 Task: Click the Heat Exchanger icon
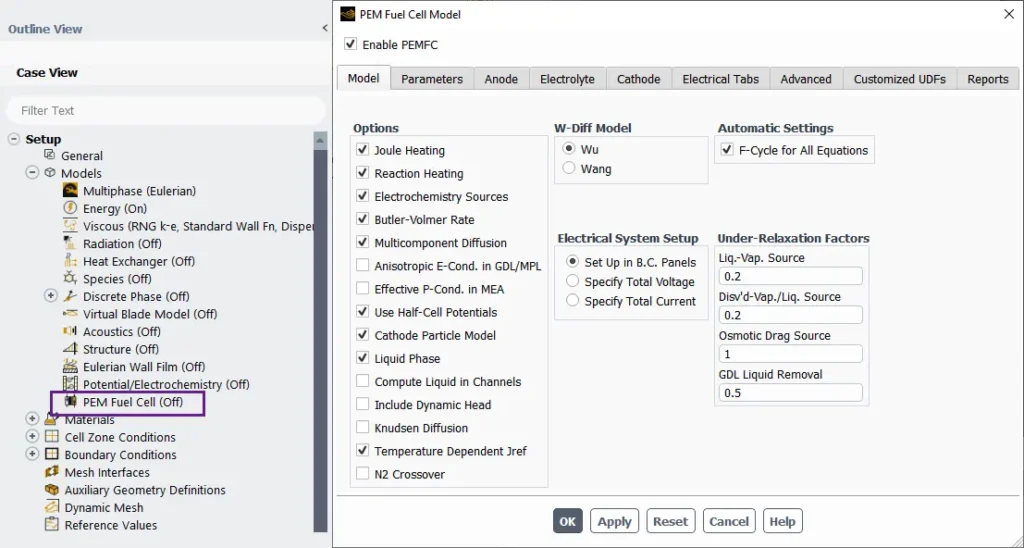click(x=70, y=261)
